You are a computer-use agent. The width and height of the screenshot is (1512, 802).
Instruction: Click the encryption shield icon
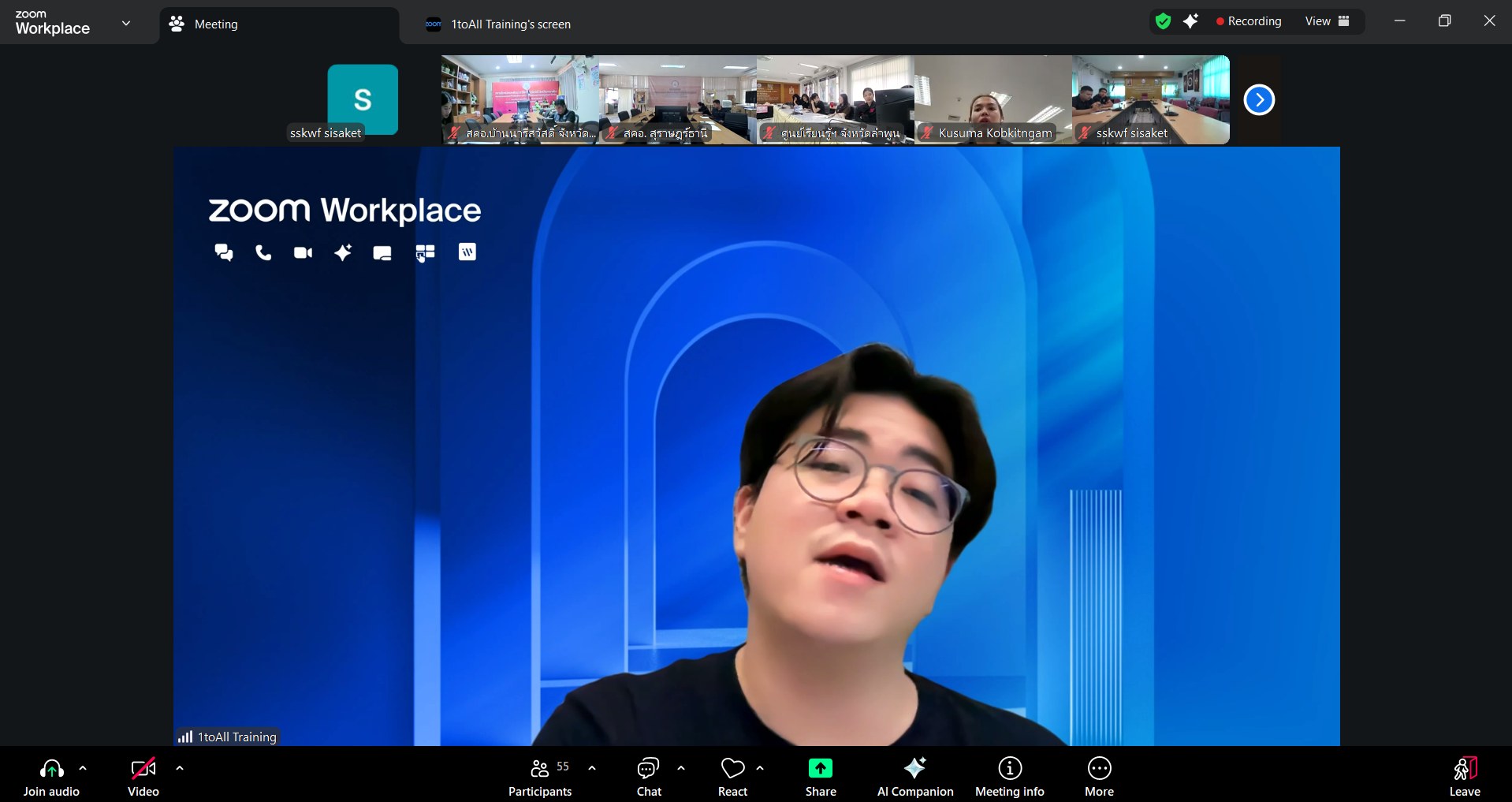1163,21
